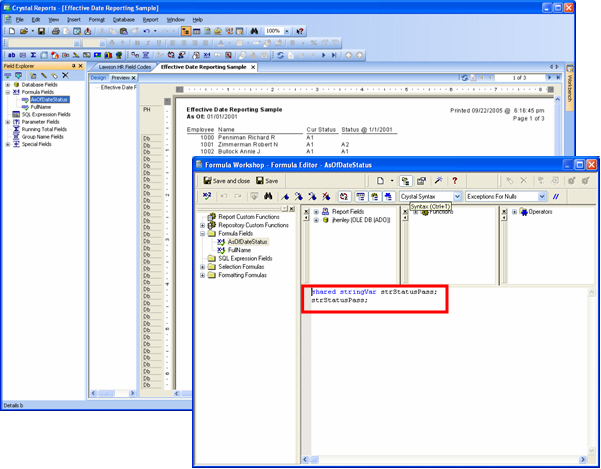Click the page number field showing 1 of 3
This screenshot has height=469, width=601.
pos(519,78)
